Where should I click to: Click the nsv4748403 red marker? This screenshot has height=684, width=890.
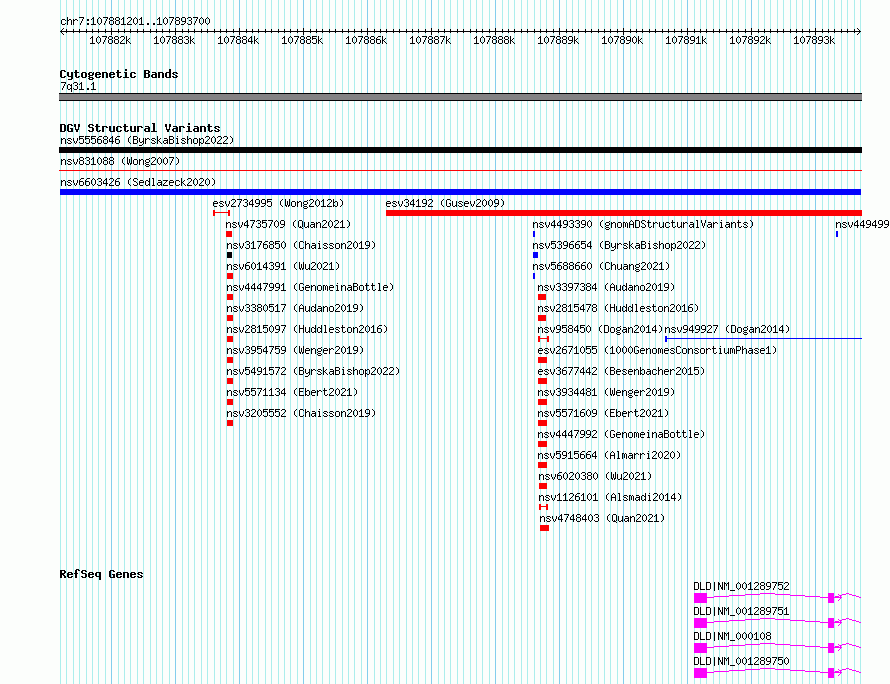click(544, 528)
